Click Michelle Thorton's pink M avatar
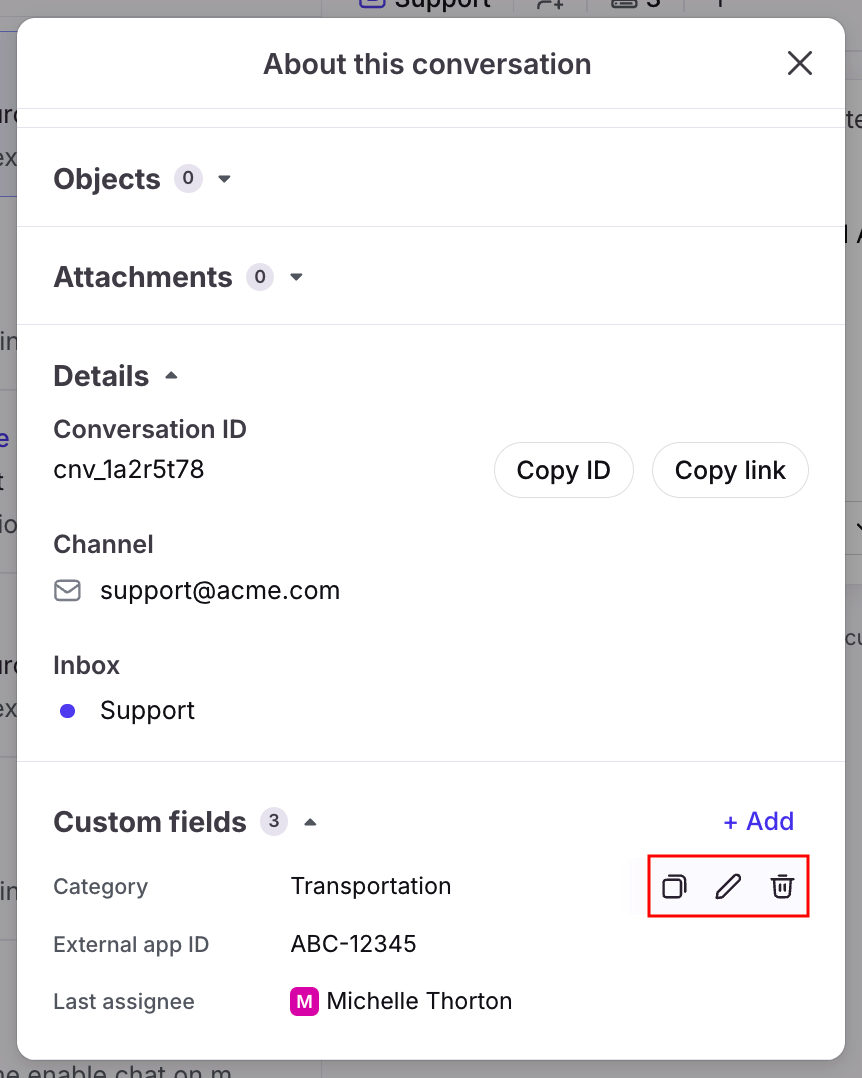862x1078 pixels. [x=304, y=1001]
